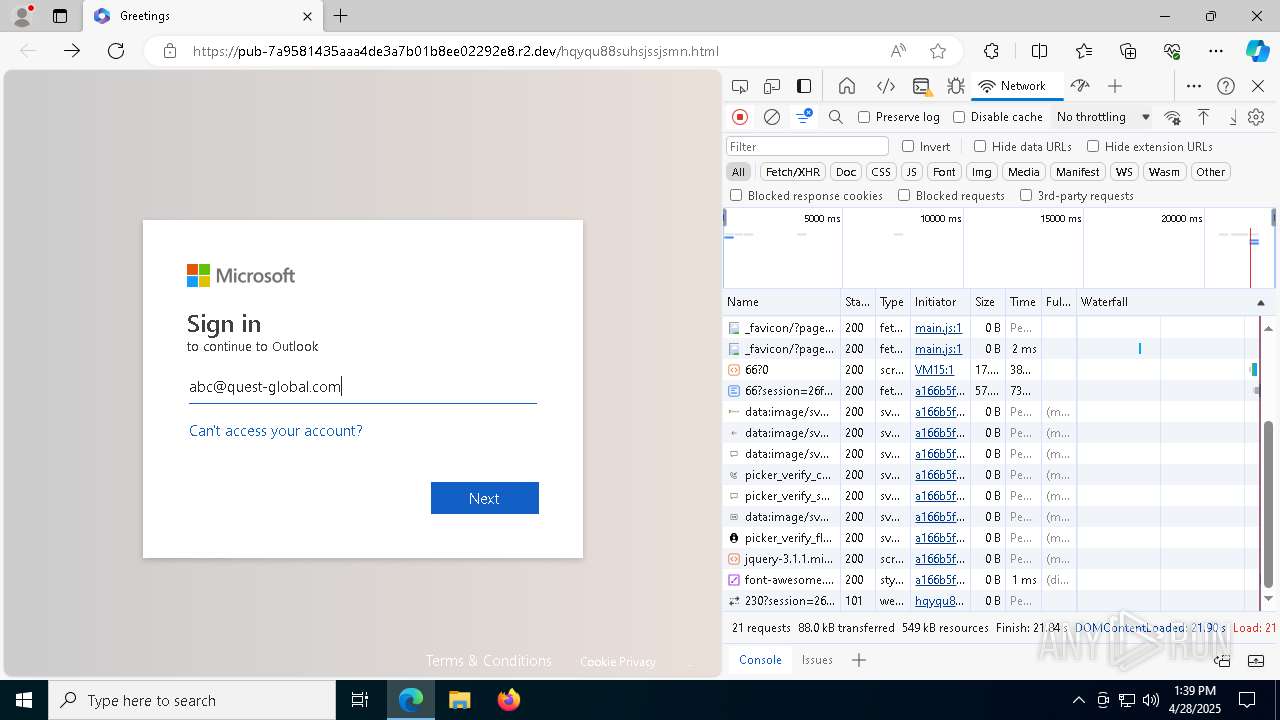Open the Console panel icon in toolbar

pyautogui.click(x=921, y=86)
